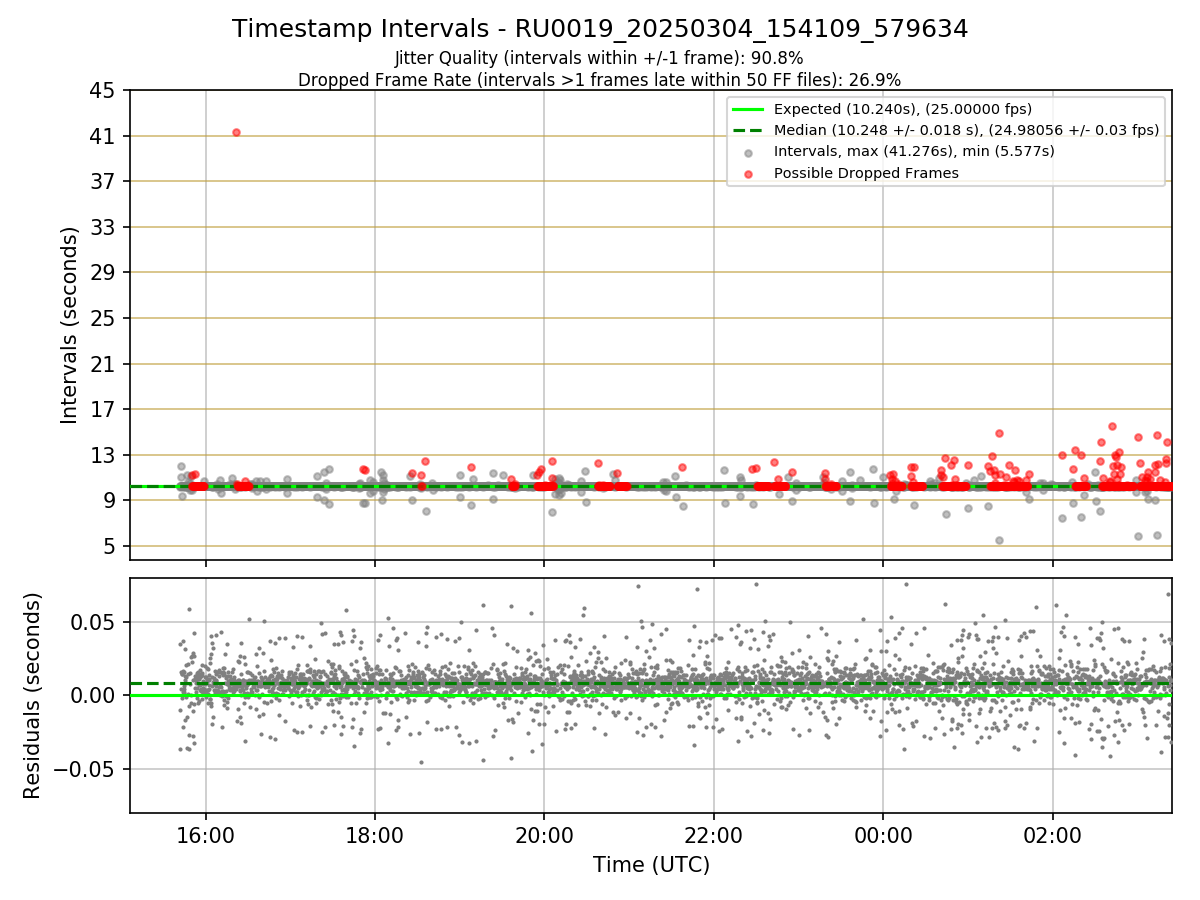The height and width of the screenshot is (900, 1200).
Task: Click the 16:00 x-axis tick label
Action: (x=206, y=834)
